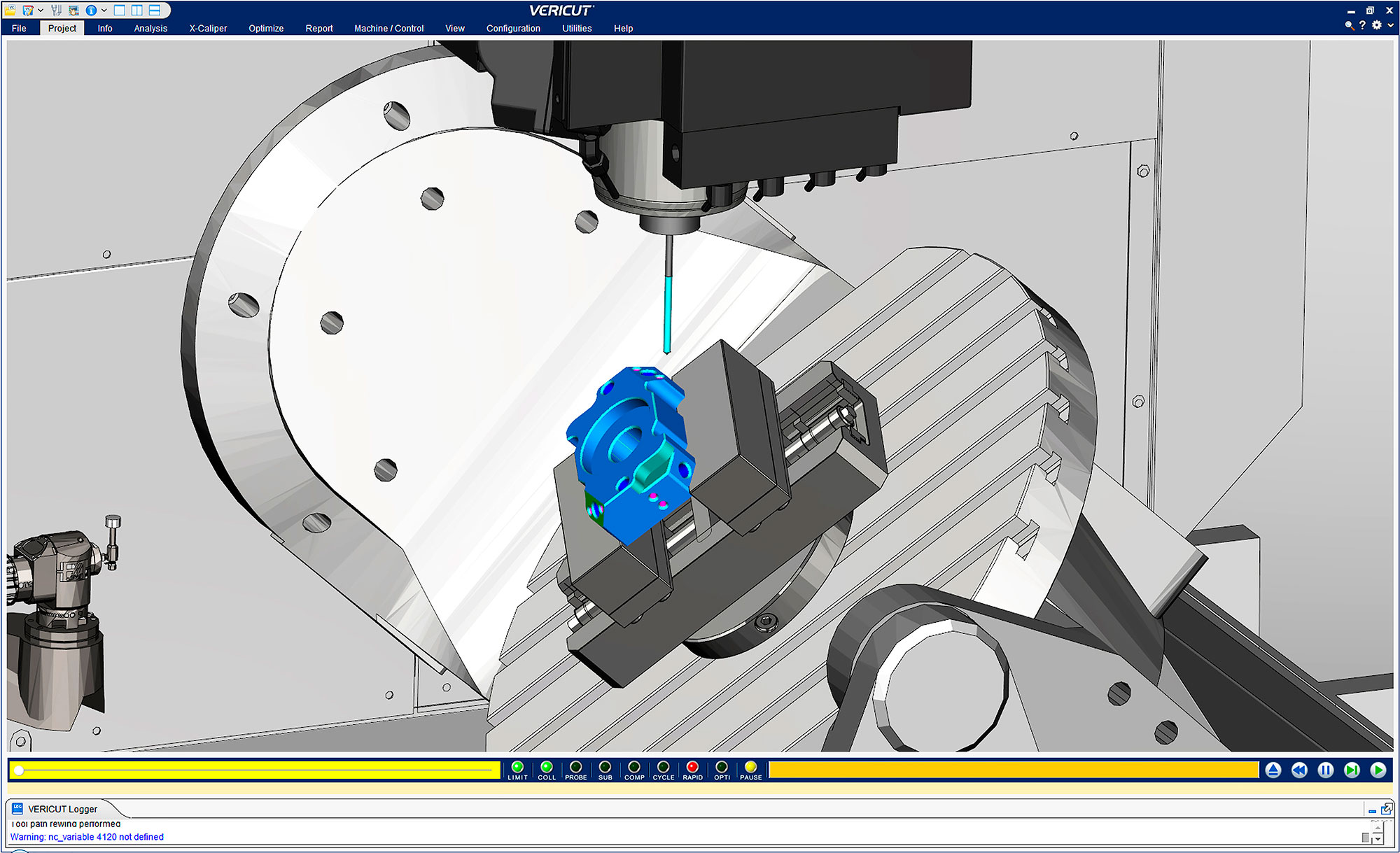
Task: Open the X-Caliper menu
Action: pos(208,28)
